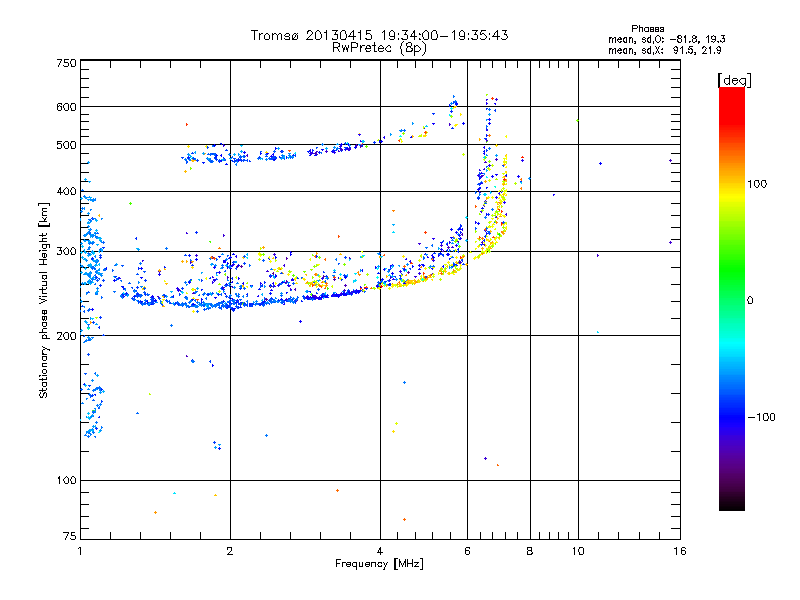Click the y-axis tick label '200'

[67, 336]
